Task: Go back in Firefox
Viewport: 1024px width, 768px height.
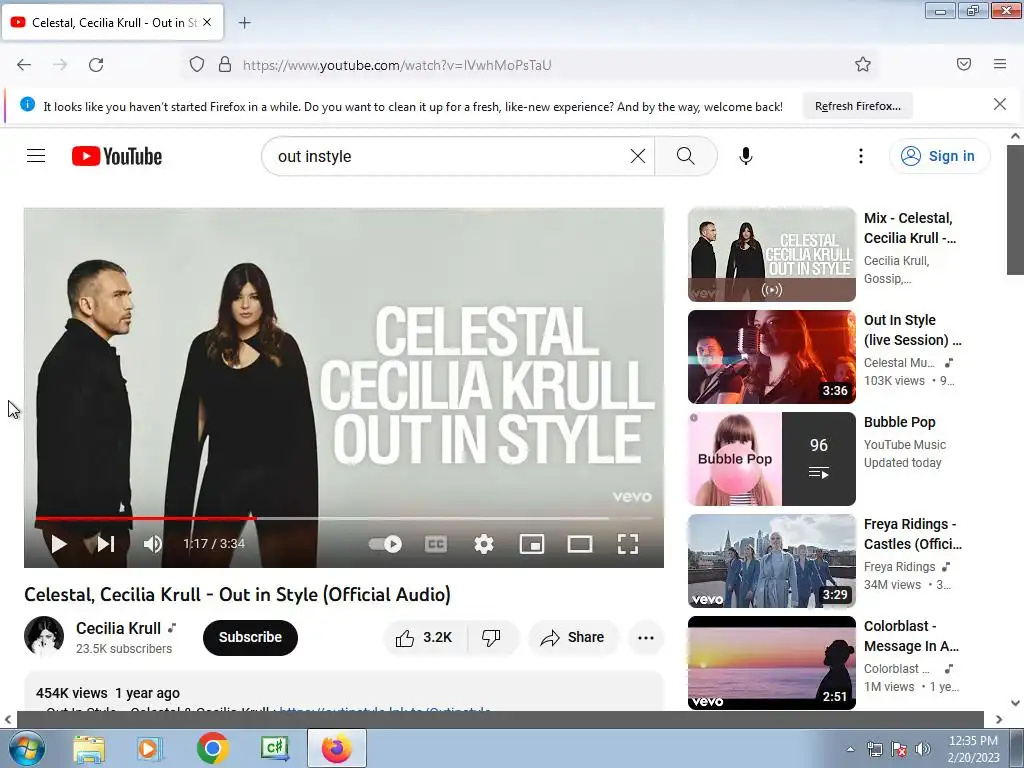Action: point(24,65)
